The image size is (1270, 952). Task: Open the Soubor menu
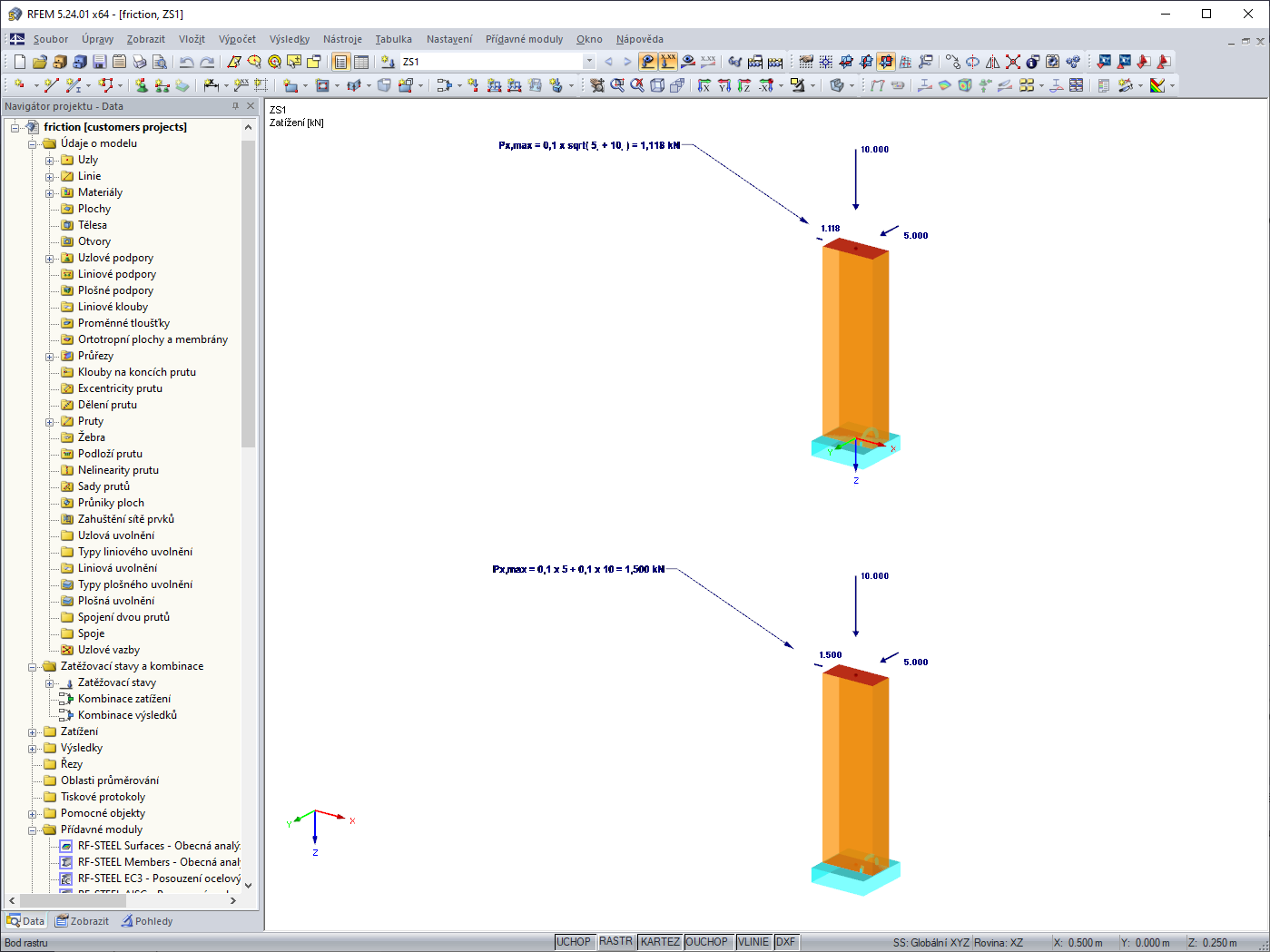(x=51, y=39)
